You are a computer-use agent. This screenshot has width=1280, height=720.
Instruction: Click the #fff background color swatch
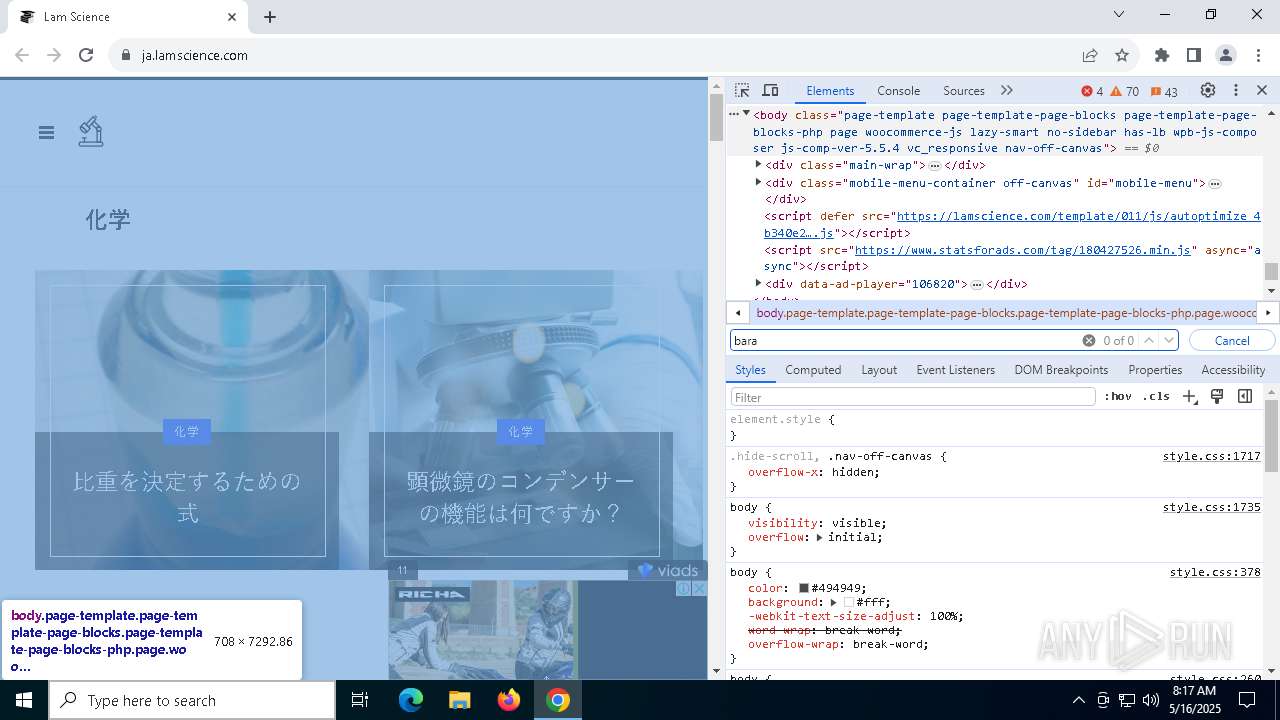pos(849,603)
